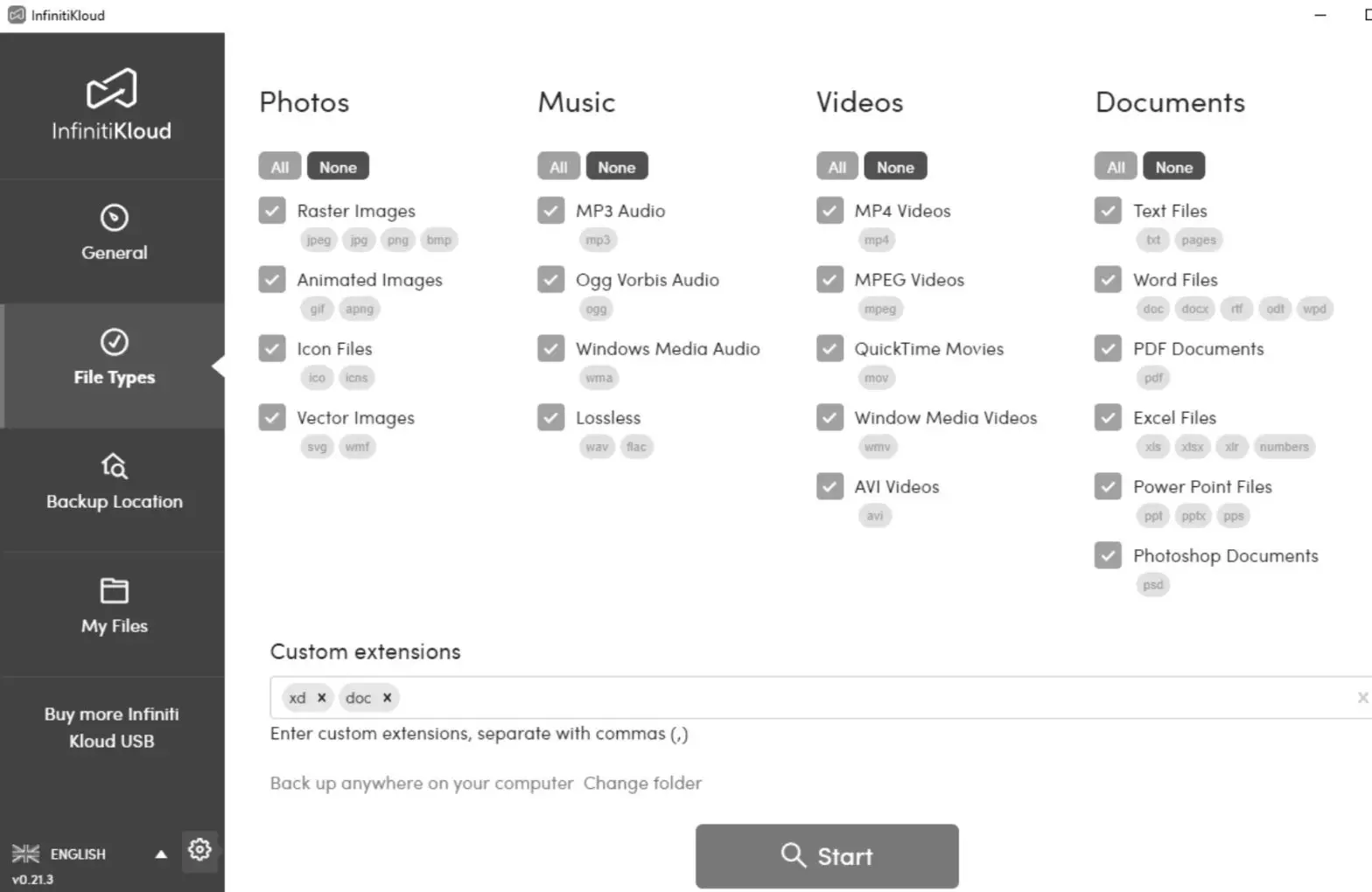Open the Backup Location icon
The image size is (1372, 892).
tap(115, 466)
